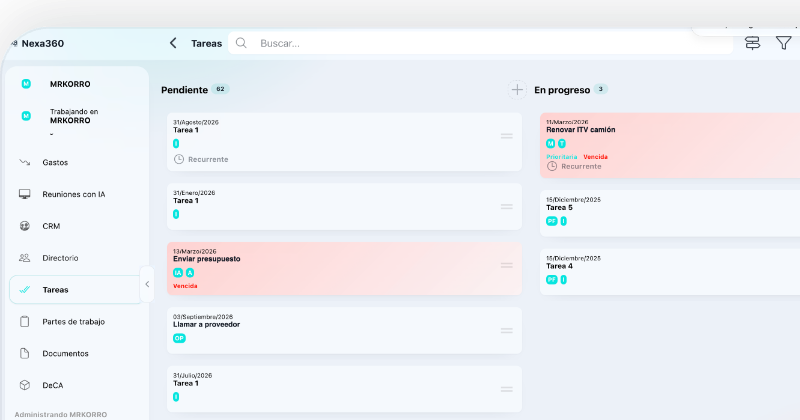Click drag handle of Enviar presupuesto
The height and width of the screenshot is (420, 800).
tap(507, 265)
